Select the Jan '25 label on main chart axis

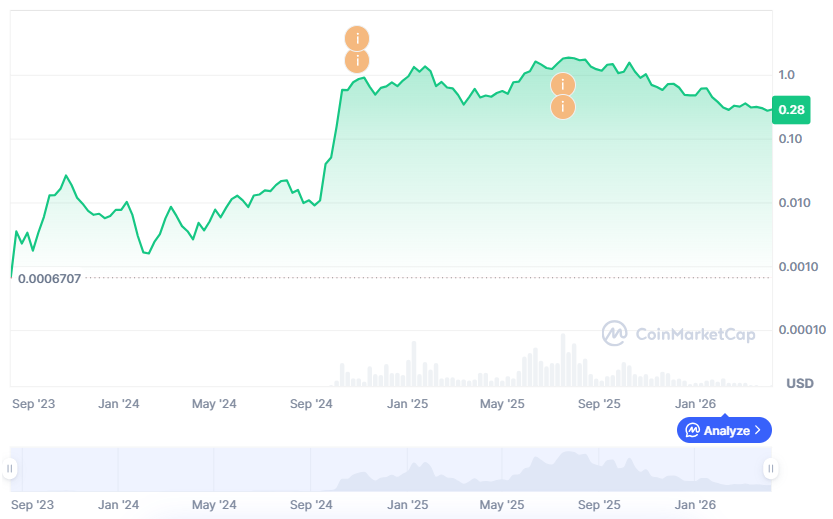click(x=408, y=404)
